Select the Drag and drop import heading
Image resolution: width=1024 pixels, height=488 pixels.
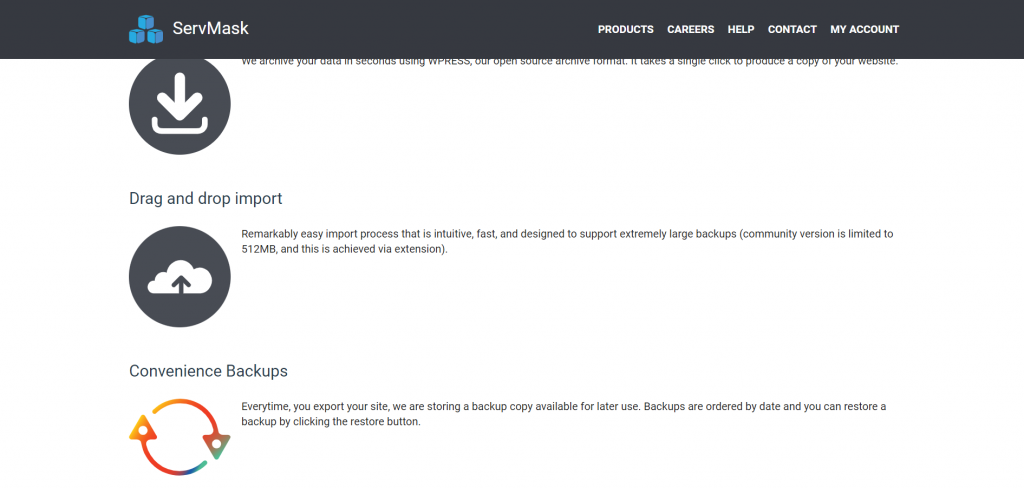[206, 198]
